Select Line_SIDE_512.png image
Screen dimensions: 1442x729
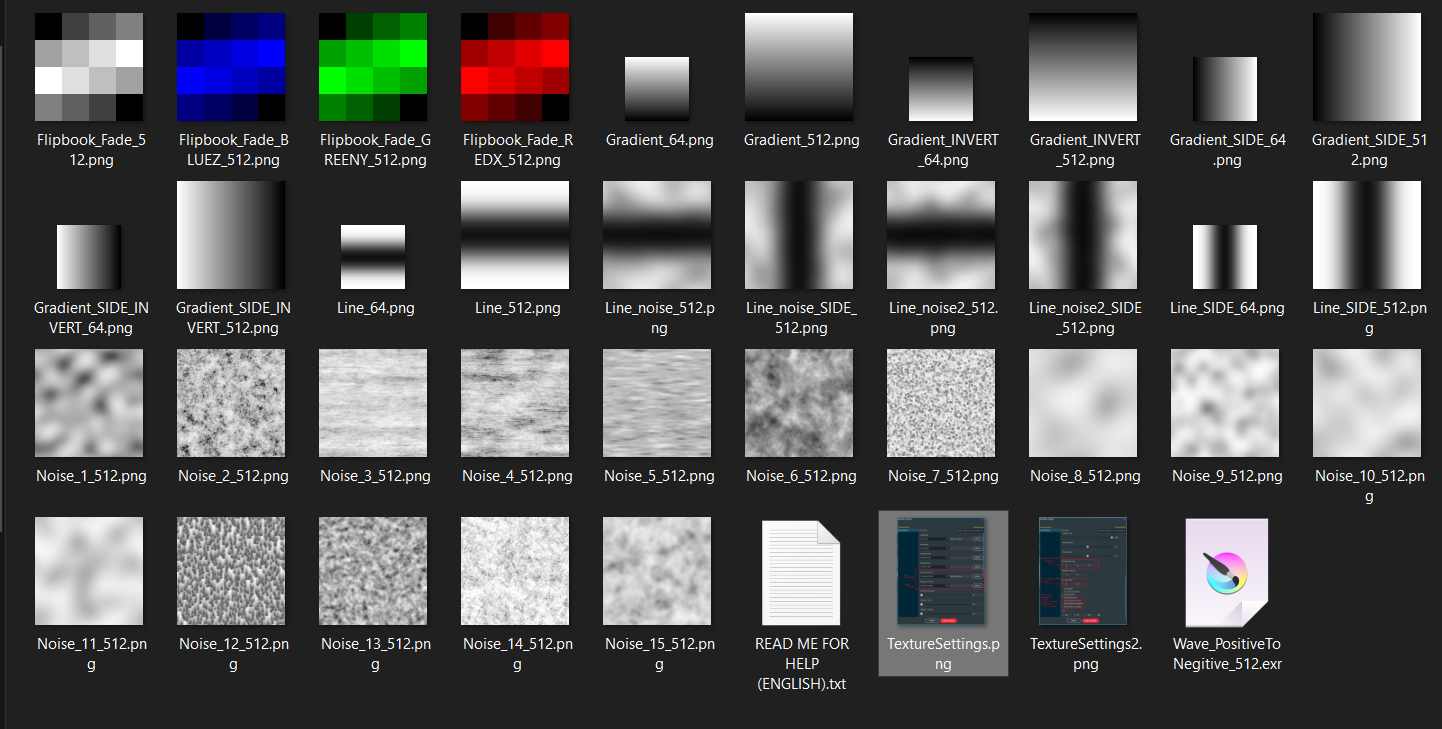click(1367, 235)
